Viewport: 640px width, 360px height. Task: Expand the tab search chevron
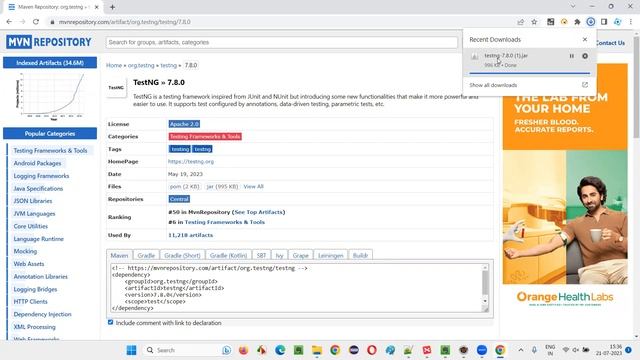click(573, 6)
